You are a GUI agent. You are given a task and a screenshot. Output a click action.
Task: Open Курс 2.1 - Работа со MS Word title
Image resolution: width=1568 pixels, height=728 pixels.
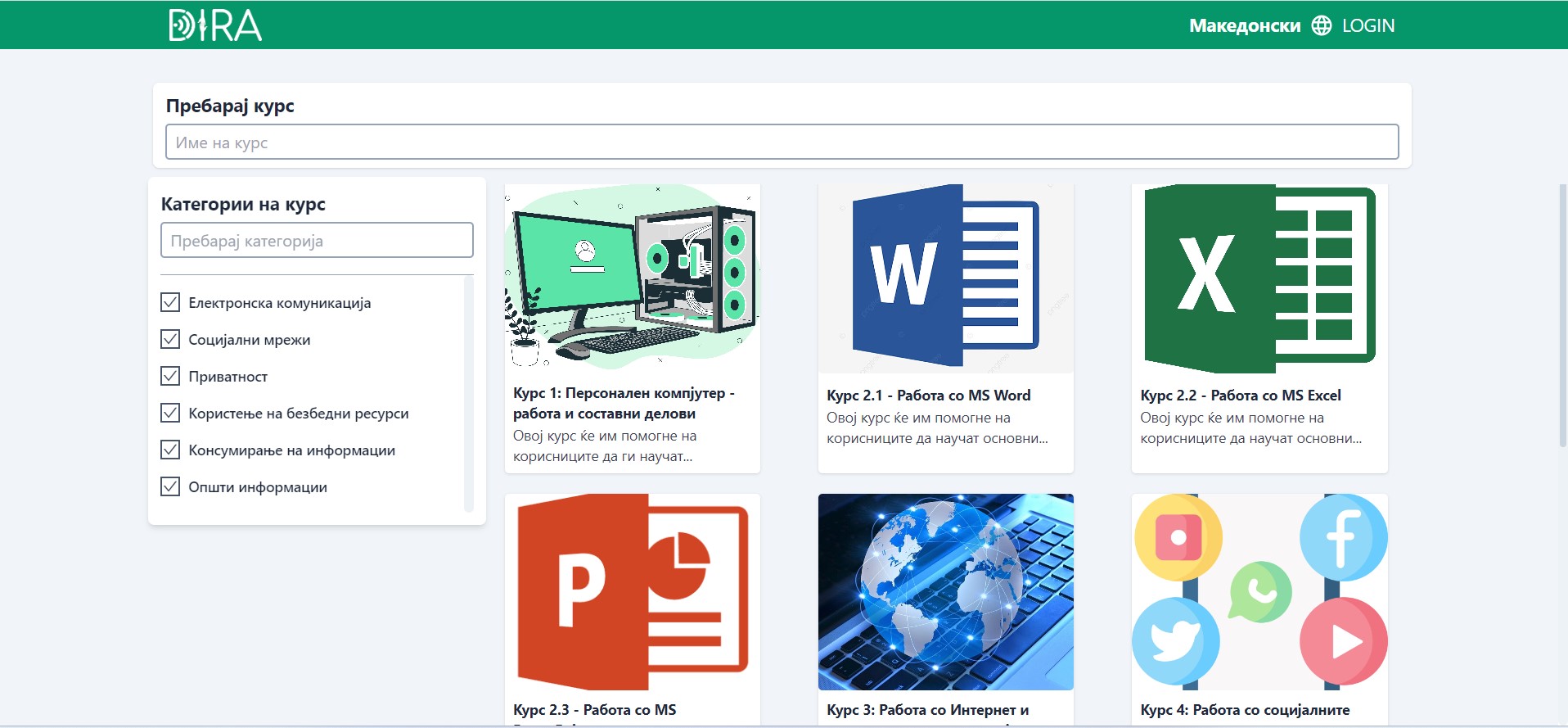click(x=928, y=396)
